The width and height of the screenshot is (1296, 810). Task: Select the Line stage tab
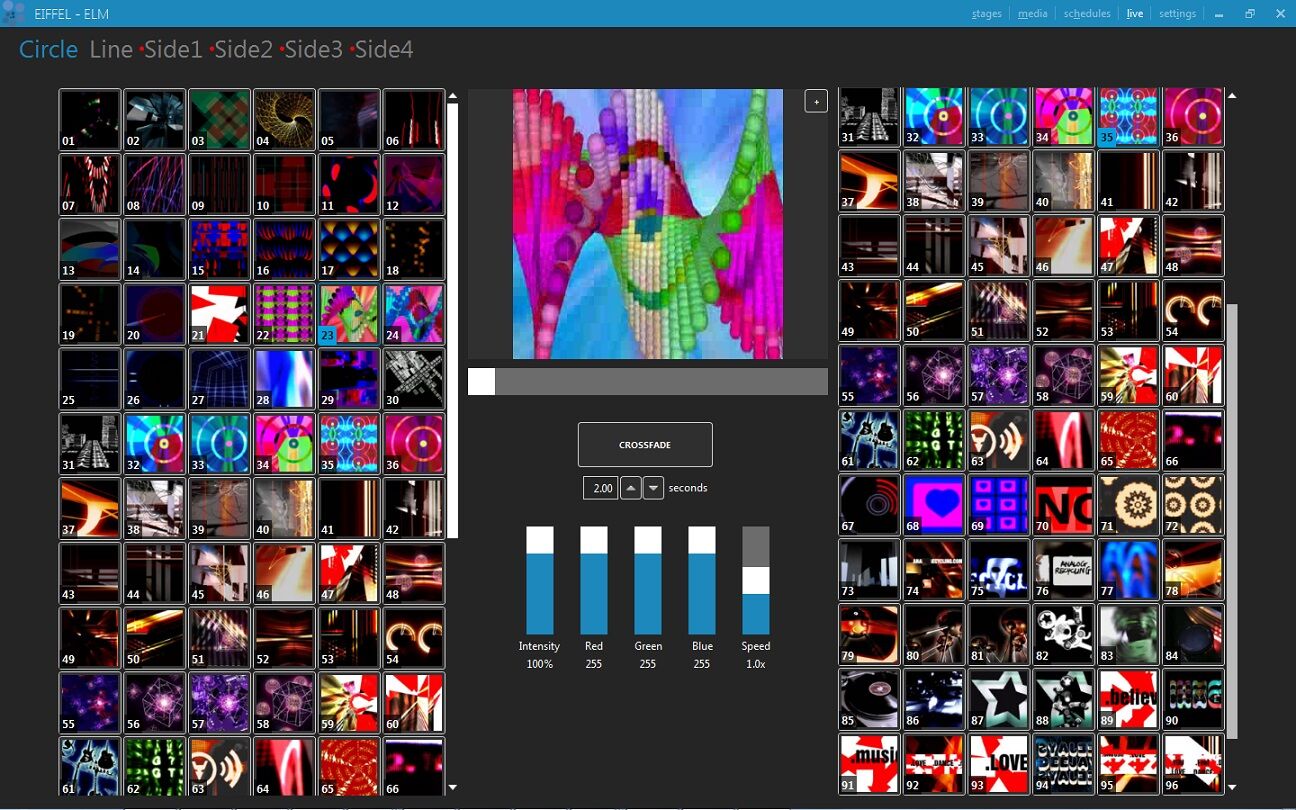click(x=111, y=49)
